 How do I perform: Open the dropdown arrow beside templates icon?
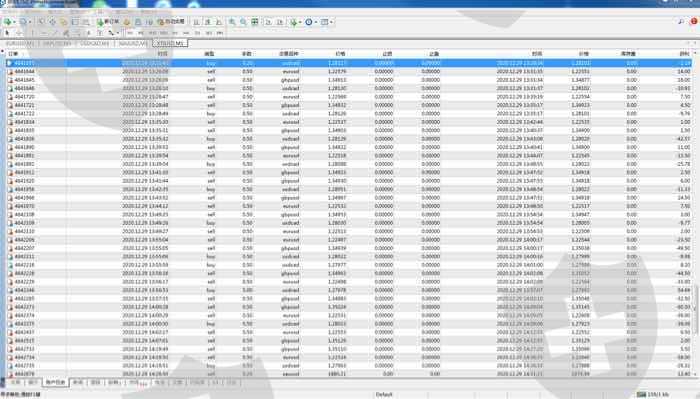332,22
